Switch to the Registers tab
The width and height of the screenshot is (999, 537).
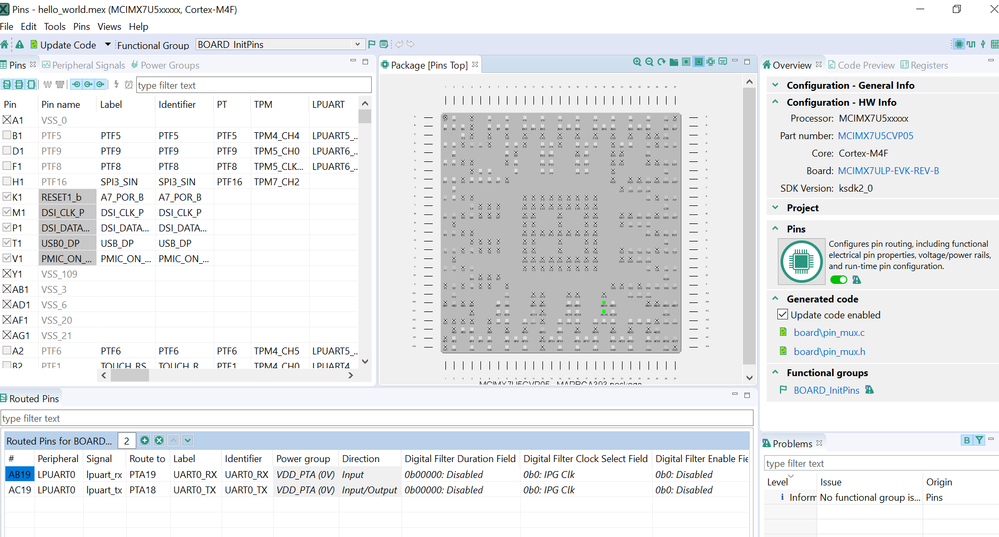924,65
